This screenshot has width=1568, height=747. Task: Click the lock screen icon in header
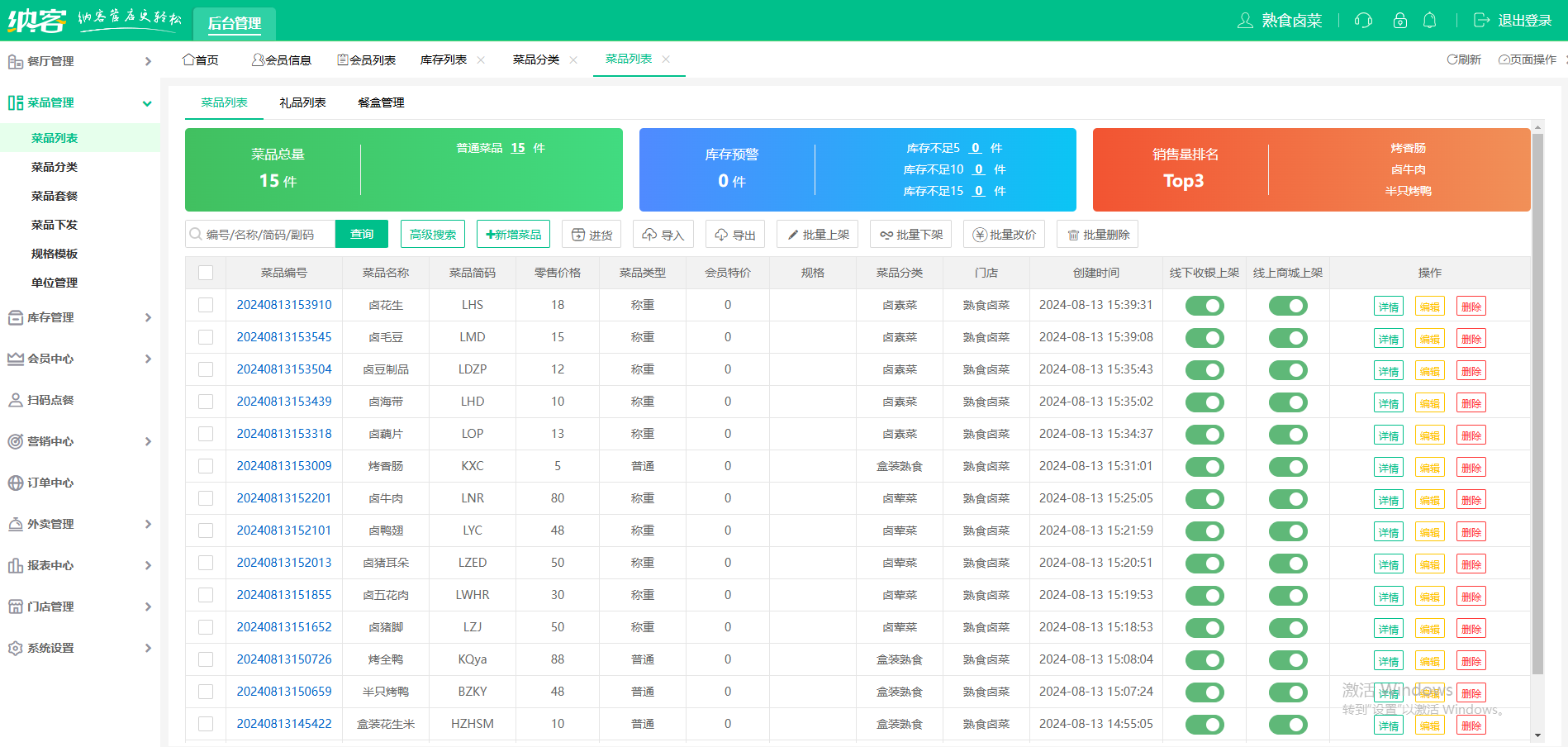[x=1399, y=21]
